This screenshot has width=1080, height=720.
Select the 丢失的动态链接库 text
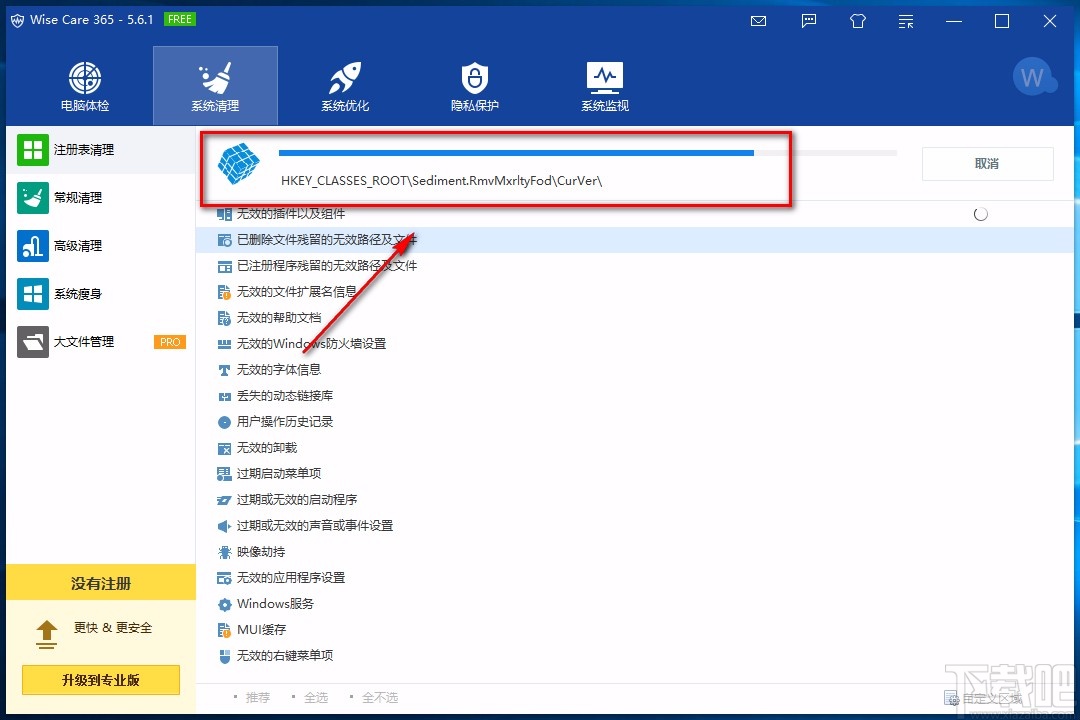click(x=285, y=395)
